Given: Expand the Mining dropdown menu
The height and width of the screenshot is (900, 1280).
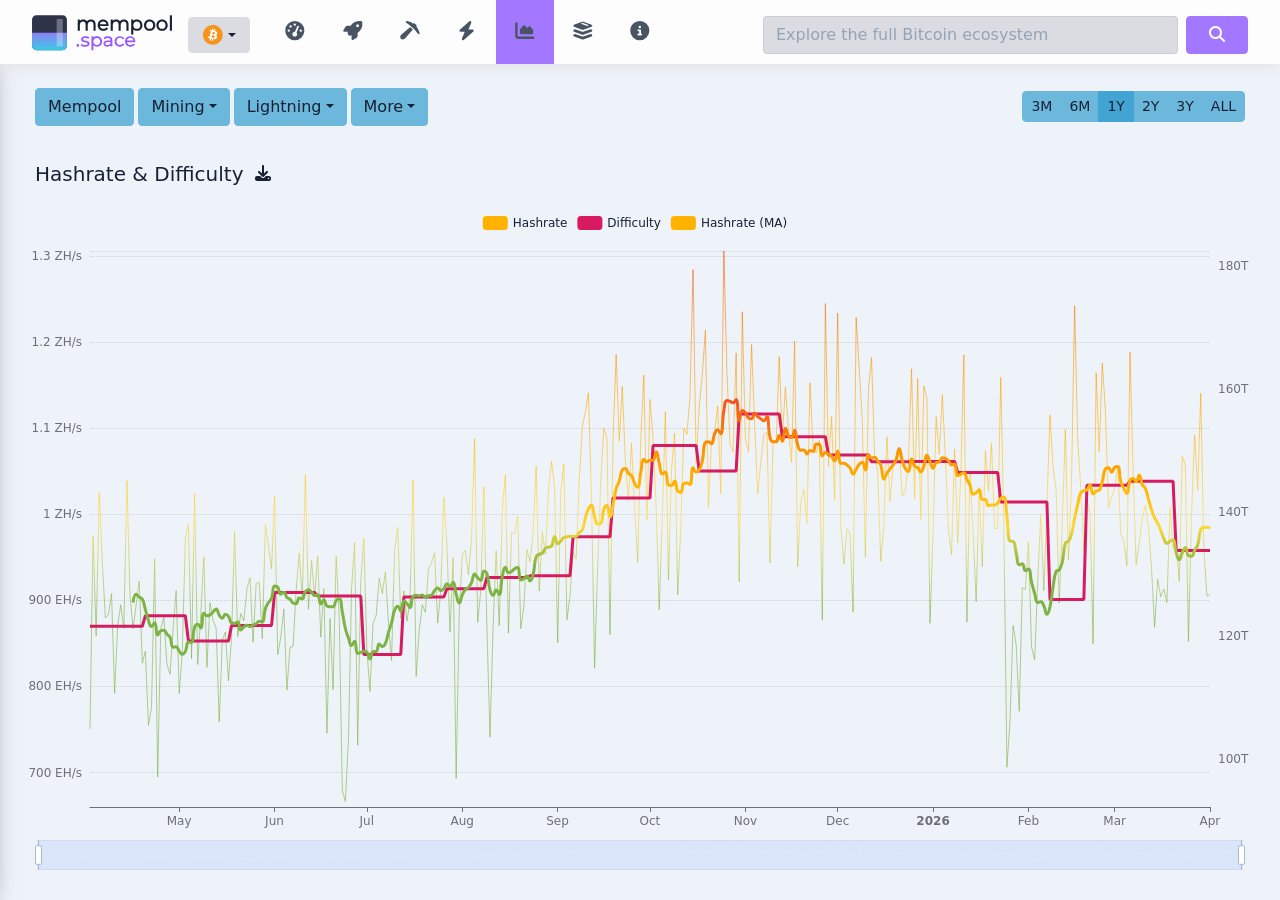Looking at the screenshot, I should coord(183,106).
